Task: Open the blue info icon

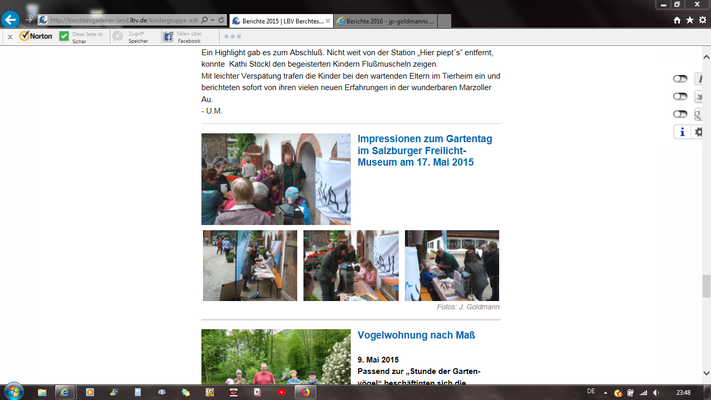Action: coord(682,132)
